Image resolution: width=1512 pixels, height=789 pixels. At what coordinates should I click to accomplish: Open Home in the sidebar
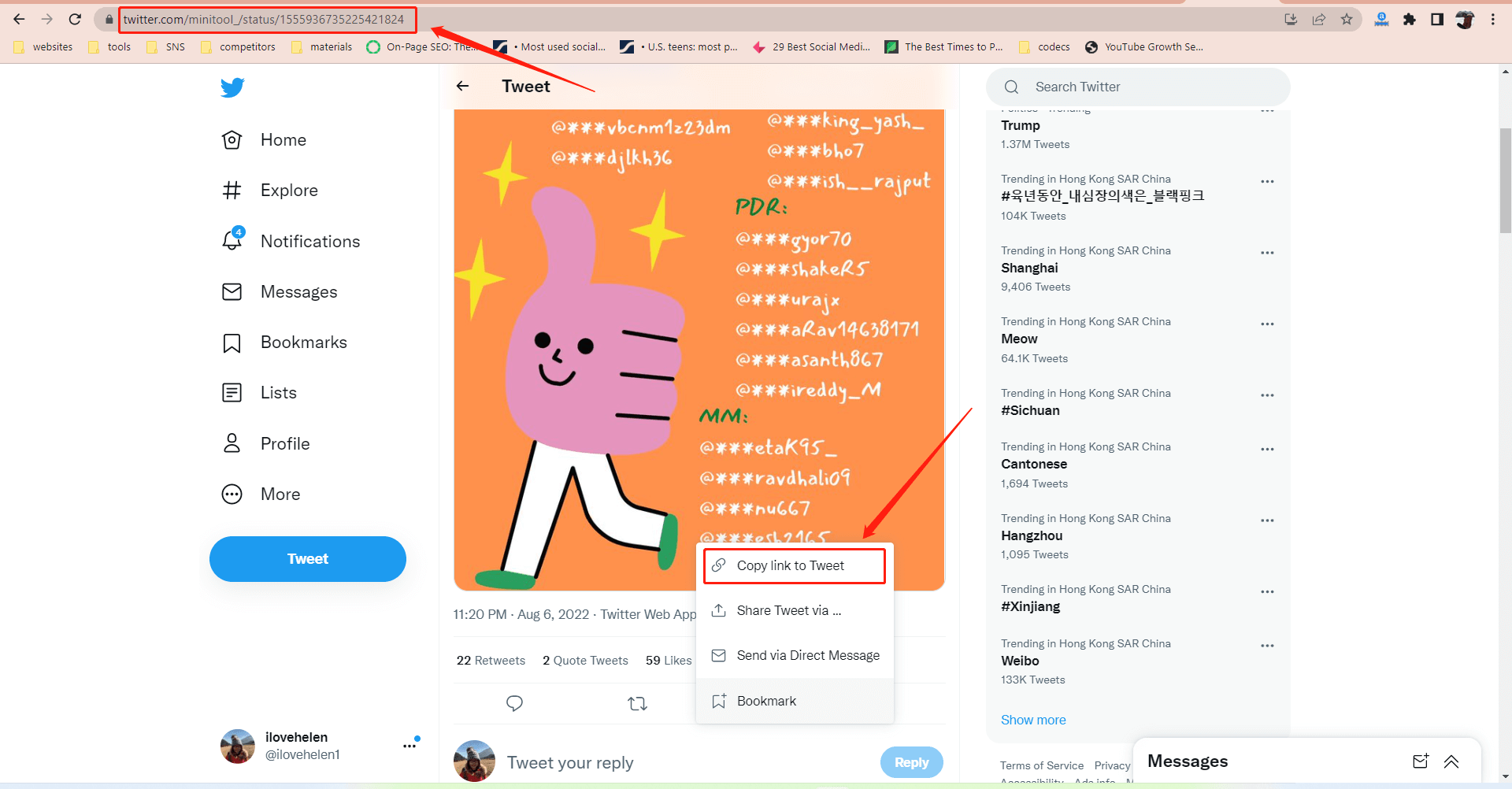[x=265, y=140]
